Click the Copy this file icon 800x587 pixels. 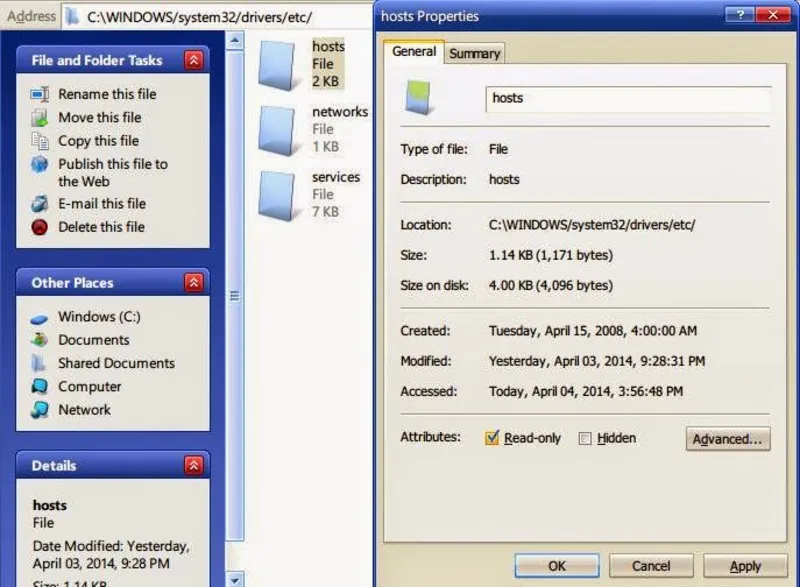(40, 141)
